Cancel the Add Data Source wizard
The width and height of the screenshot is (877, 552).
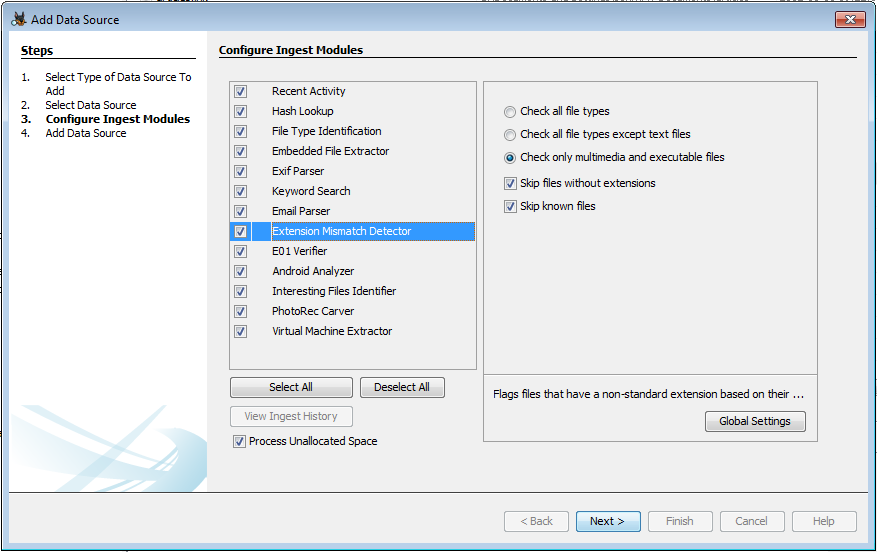click(751, 521)
